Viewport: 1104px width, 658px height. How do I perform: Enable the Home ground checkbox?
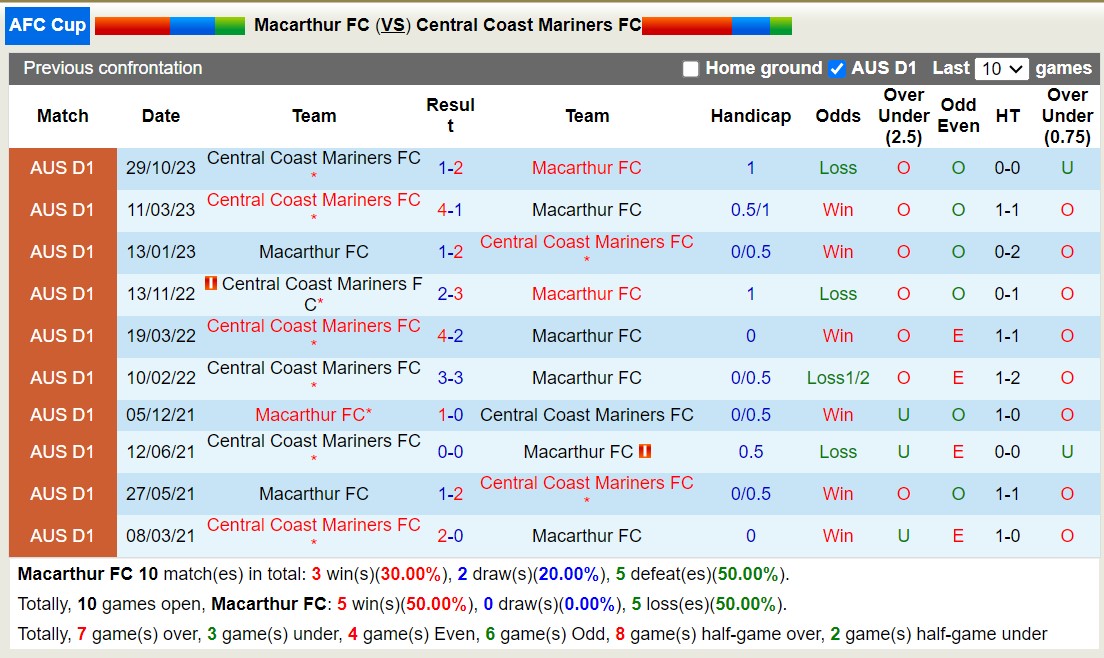point(690,68)
